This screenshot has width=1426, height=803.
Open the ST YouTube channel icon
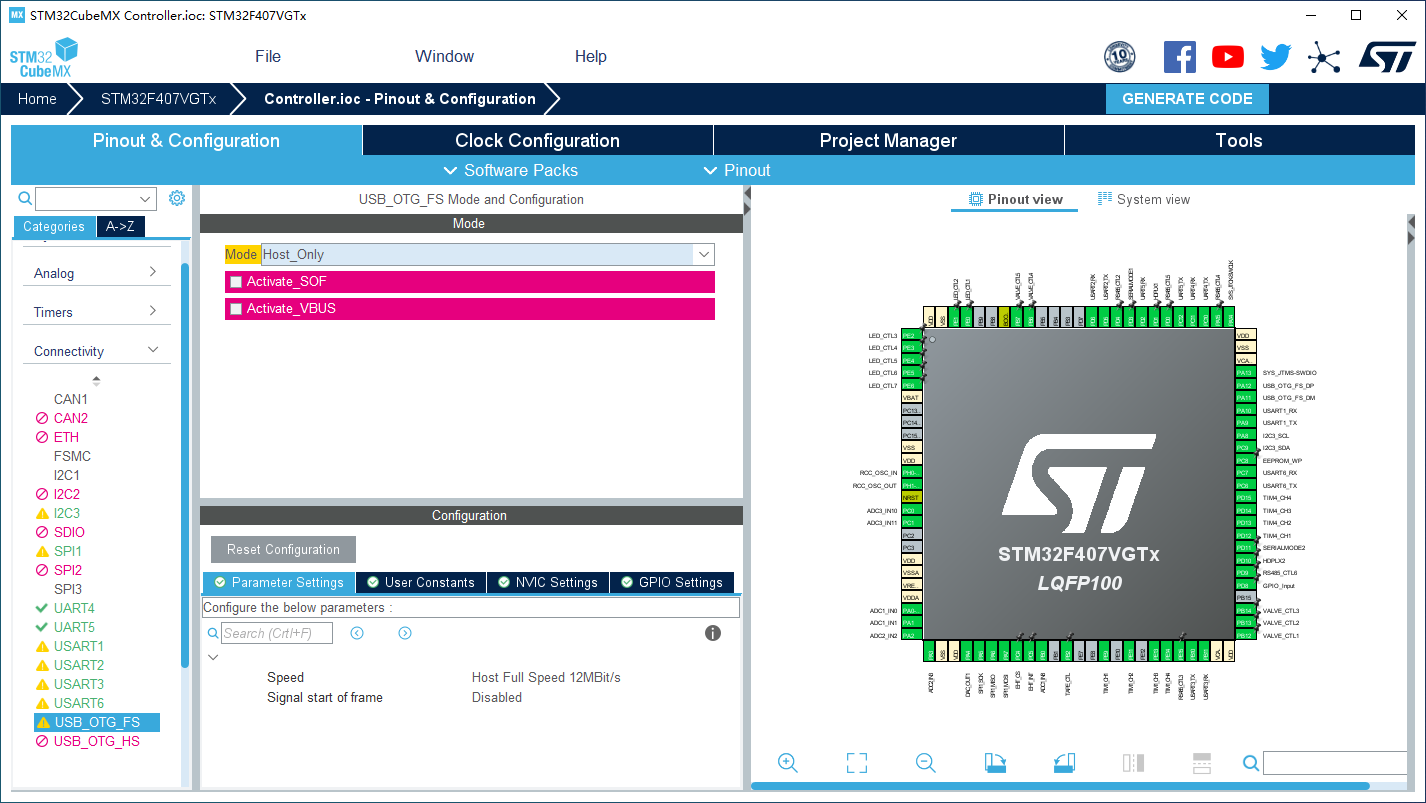(1228, 57)
